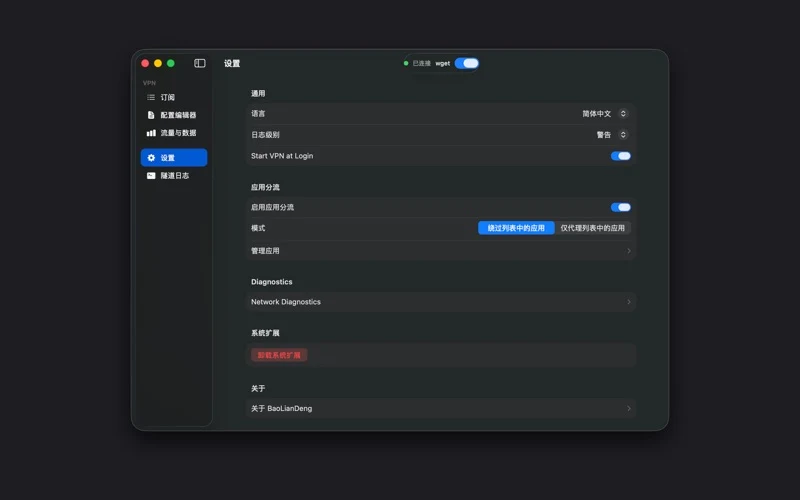This screenshot has height=500, width=800.
Task: Select 仅代理列表中的应用 mode
Action: tap(592, 228)
